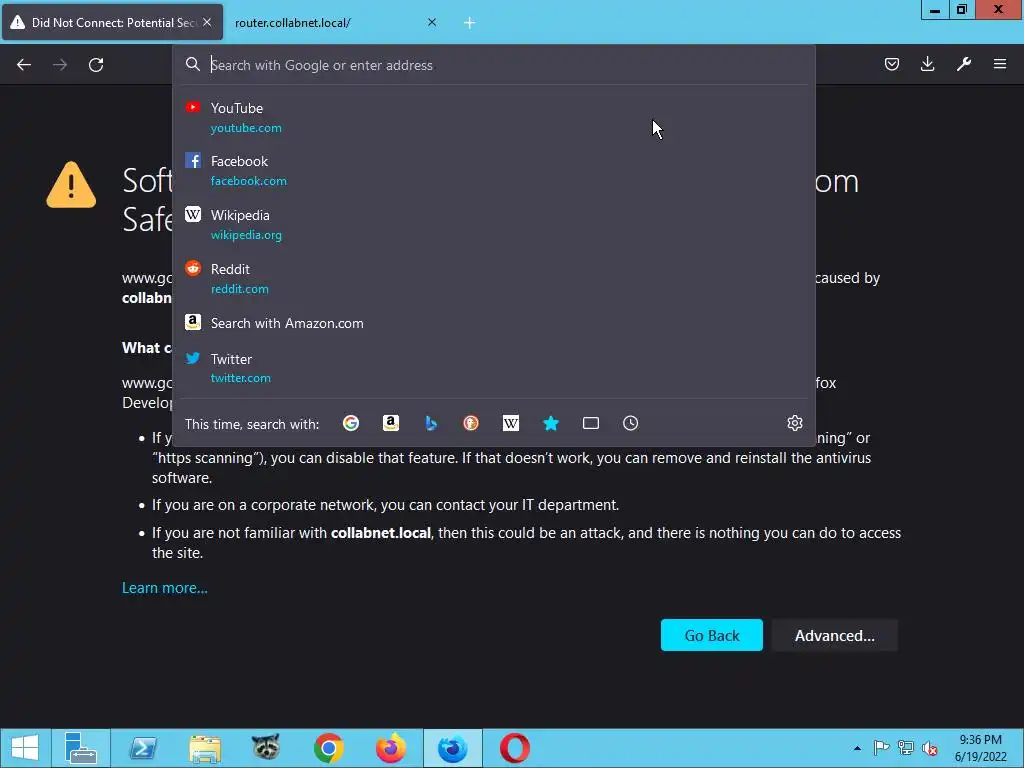The width and height of the screenshot is (1024, 768).
Task: Open Server Manager from taskbar
Action: (80, 748)
